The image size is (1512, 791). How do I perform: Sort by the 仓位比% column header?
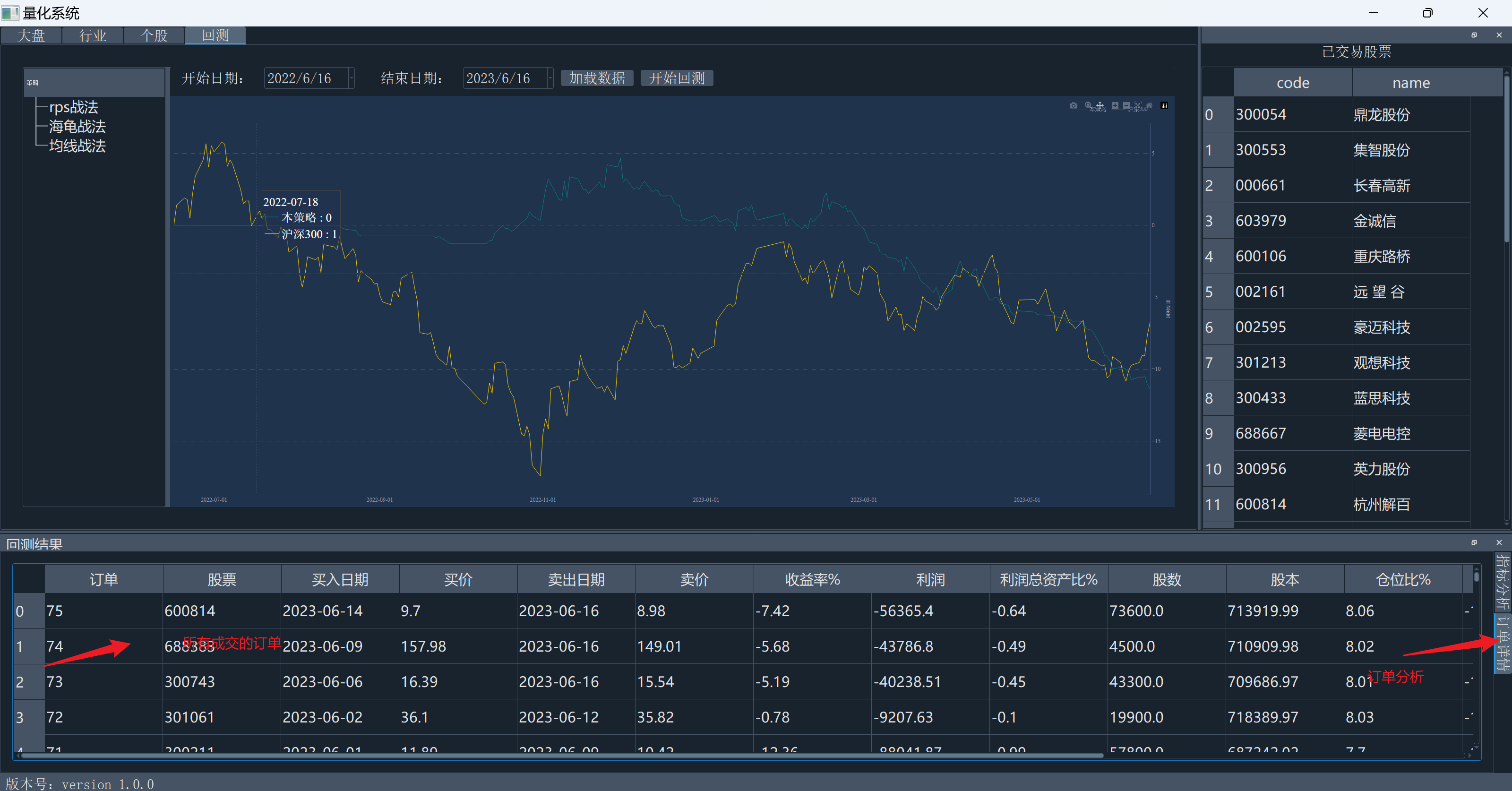point(1403,579)
